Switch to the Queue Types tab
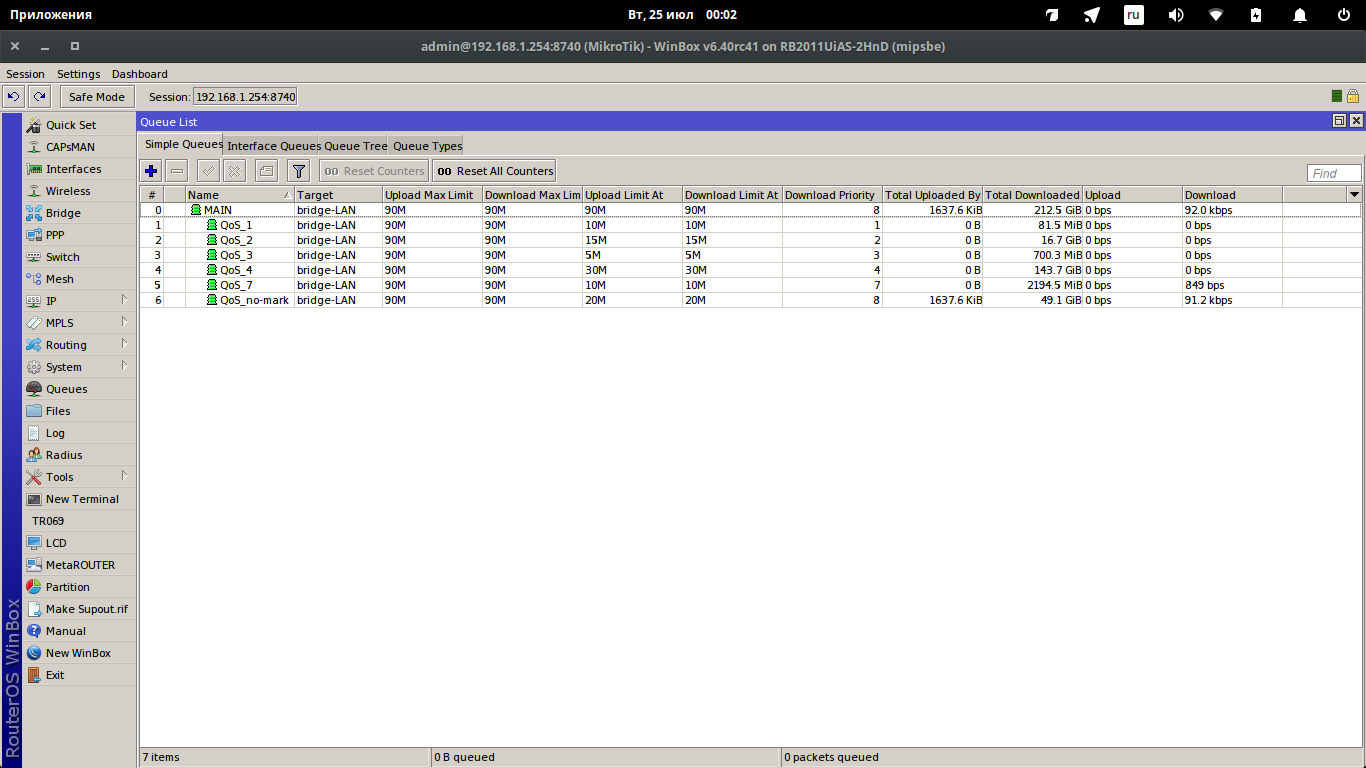Viewport: 1366px width, 768px height. [x=427, y=146]
